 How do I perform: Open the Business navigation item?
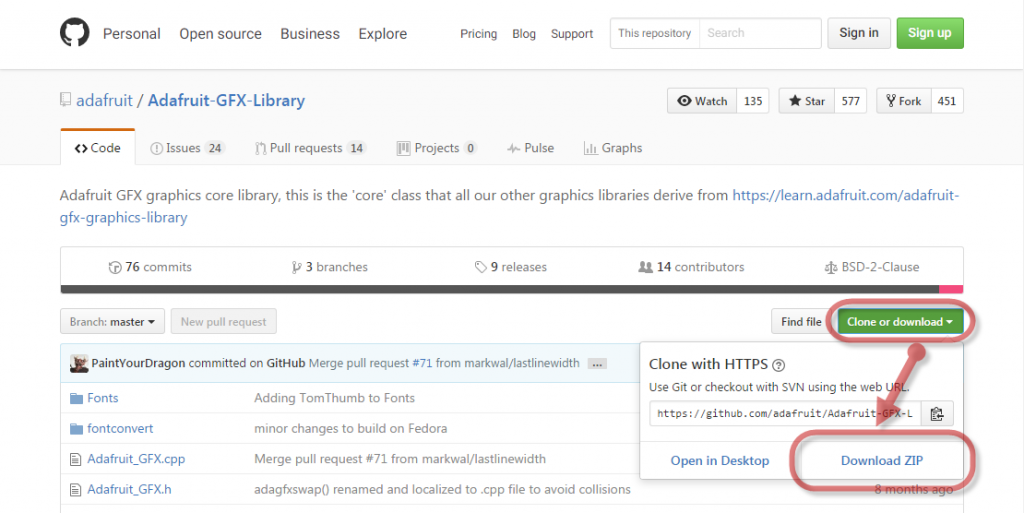(x=310, y=34)
